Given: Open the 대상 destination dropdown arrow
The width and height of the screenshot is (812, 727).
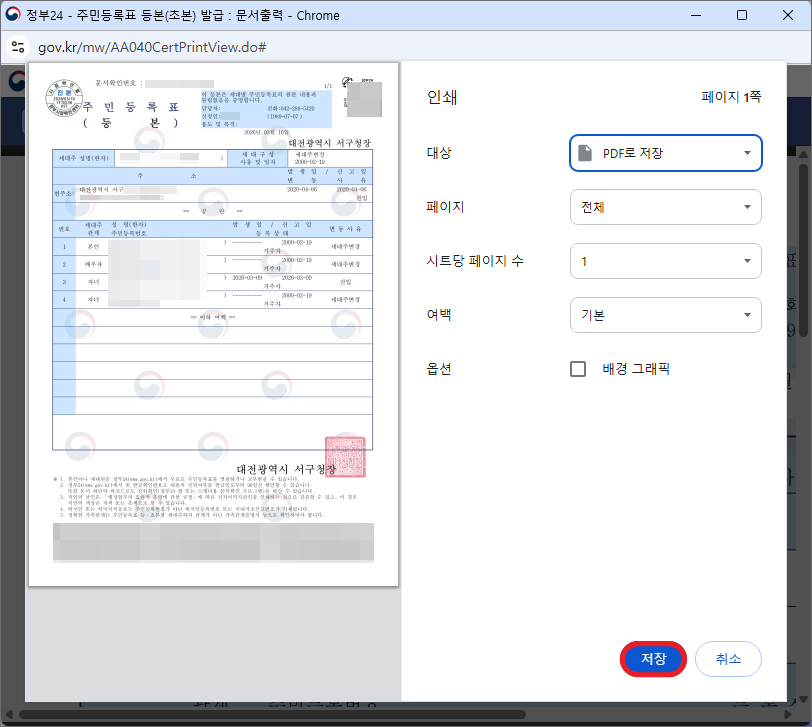Looking at the screenshot, I should coord(747,153).
